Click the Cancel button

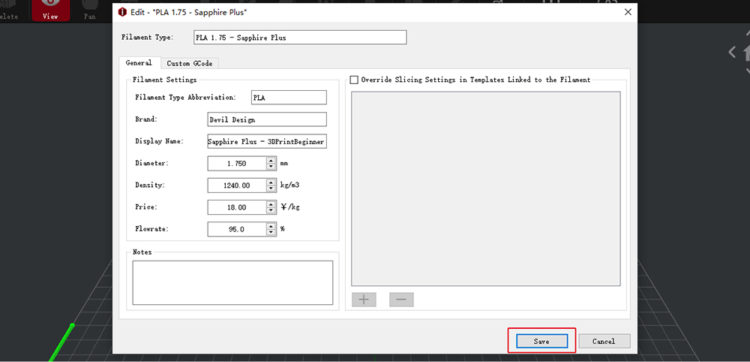(x=604, y=341)
